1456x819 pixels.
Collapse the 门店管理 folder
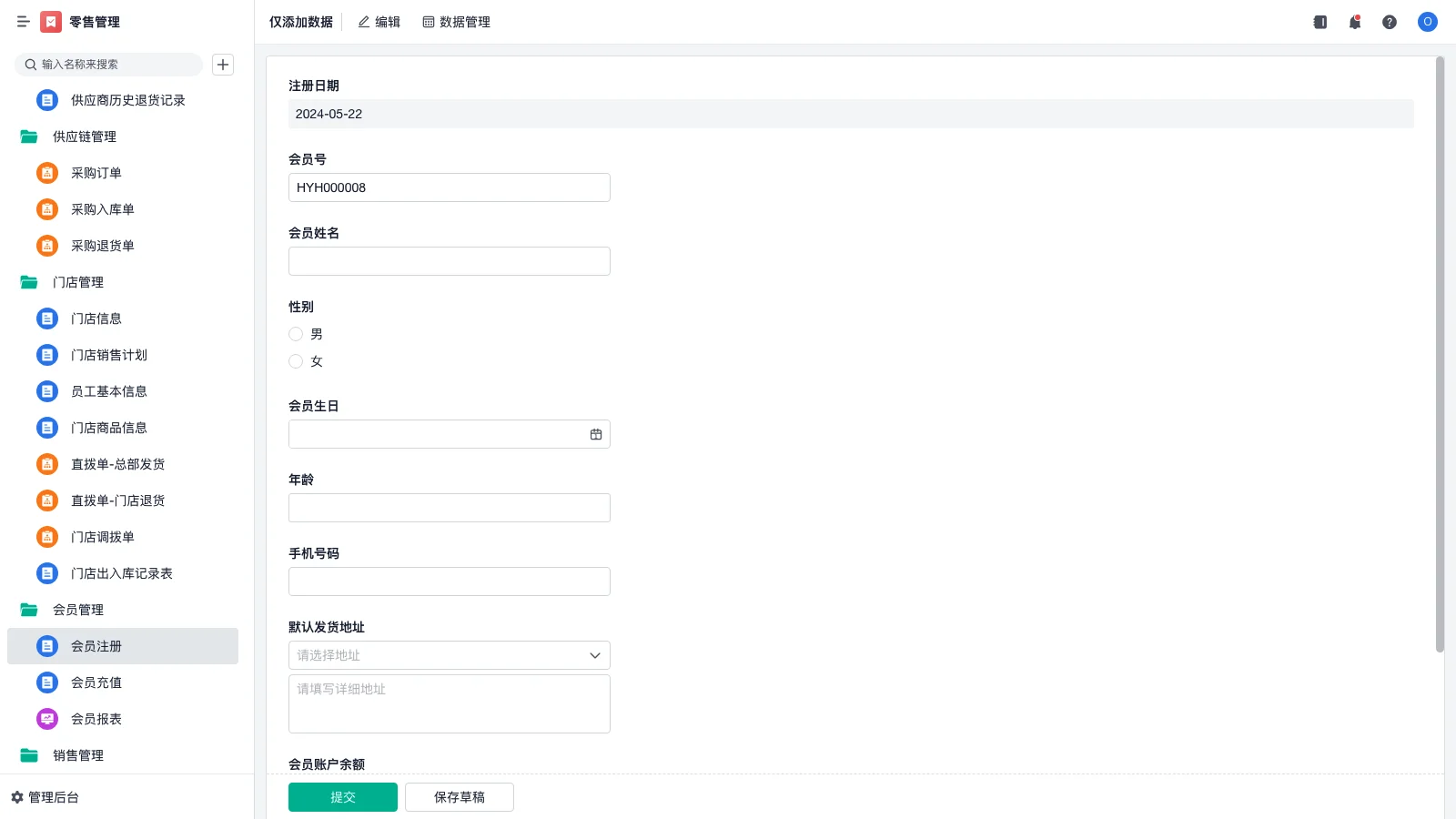[29, 282]
